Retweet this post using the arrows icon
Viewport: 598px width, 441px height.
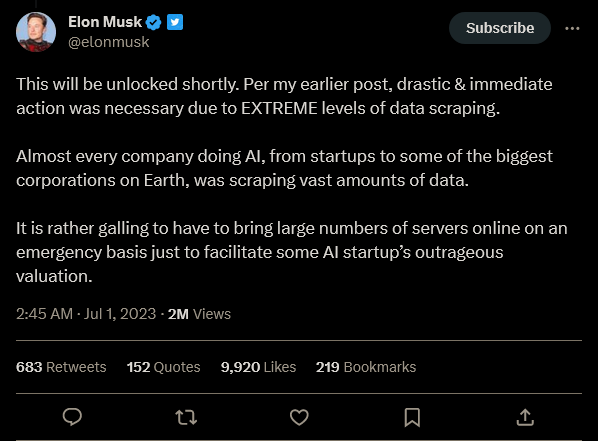pos(186,417)
